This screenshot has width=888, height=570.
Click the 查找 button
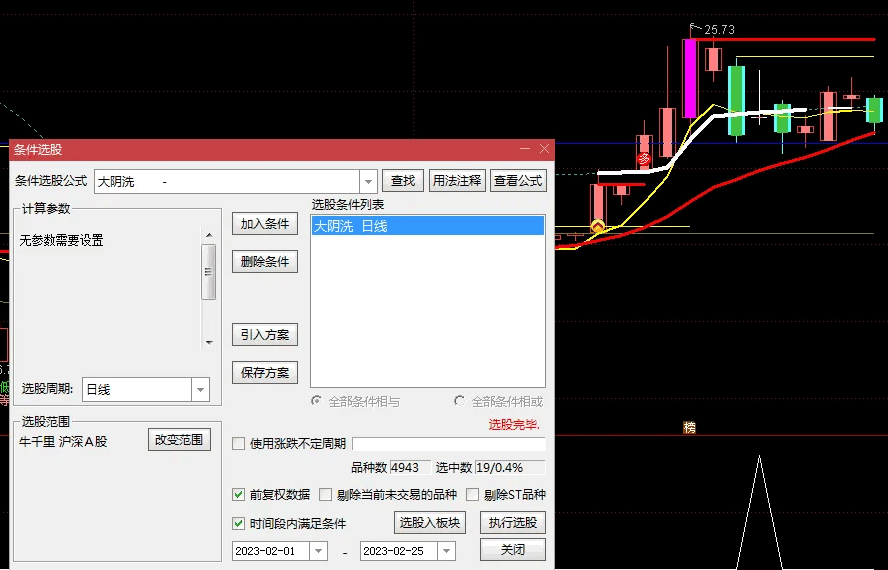[403, 181]
